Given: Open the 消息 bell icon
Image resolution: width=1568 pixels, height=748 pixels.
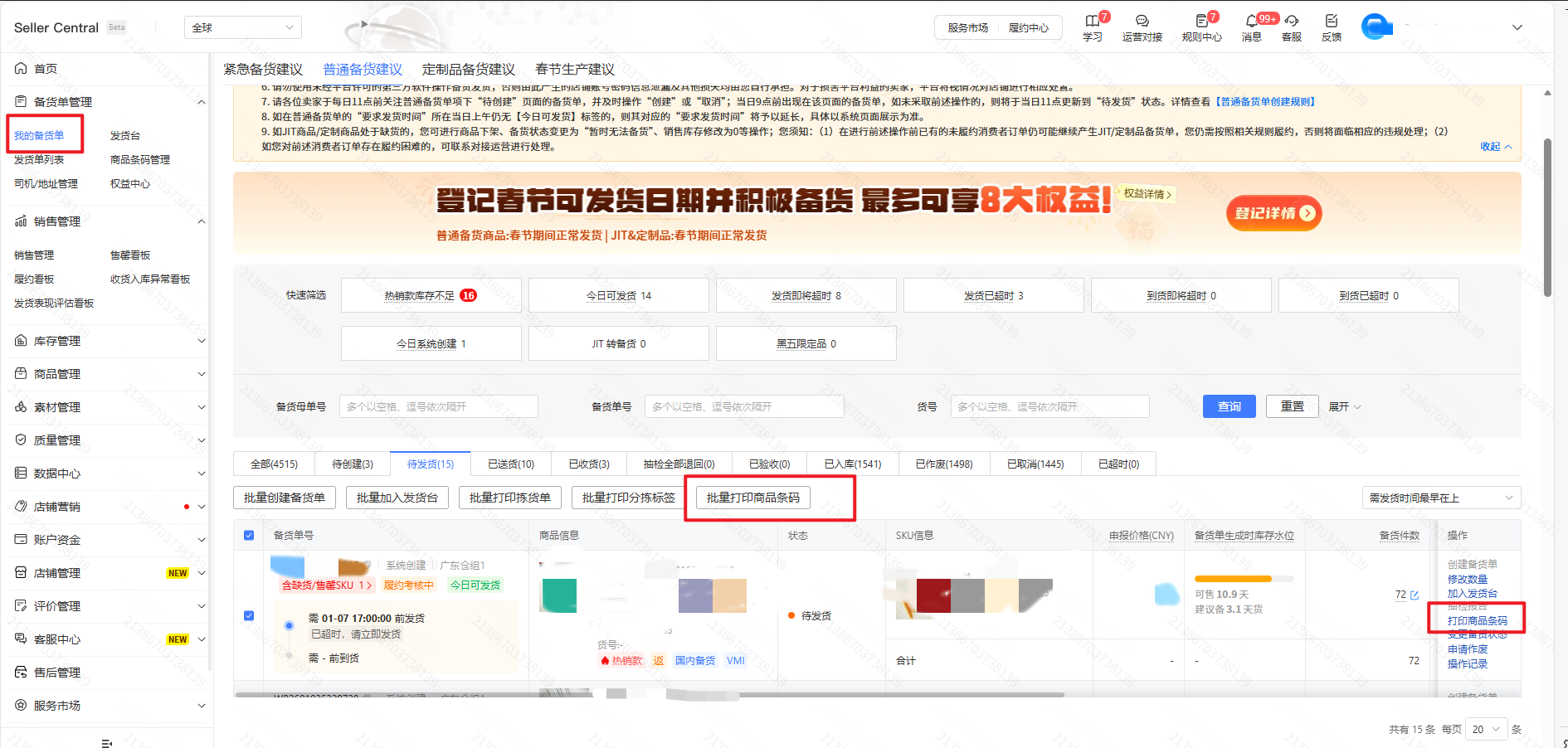Looking at the screenshot, I should pos(1251,21).
